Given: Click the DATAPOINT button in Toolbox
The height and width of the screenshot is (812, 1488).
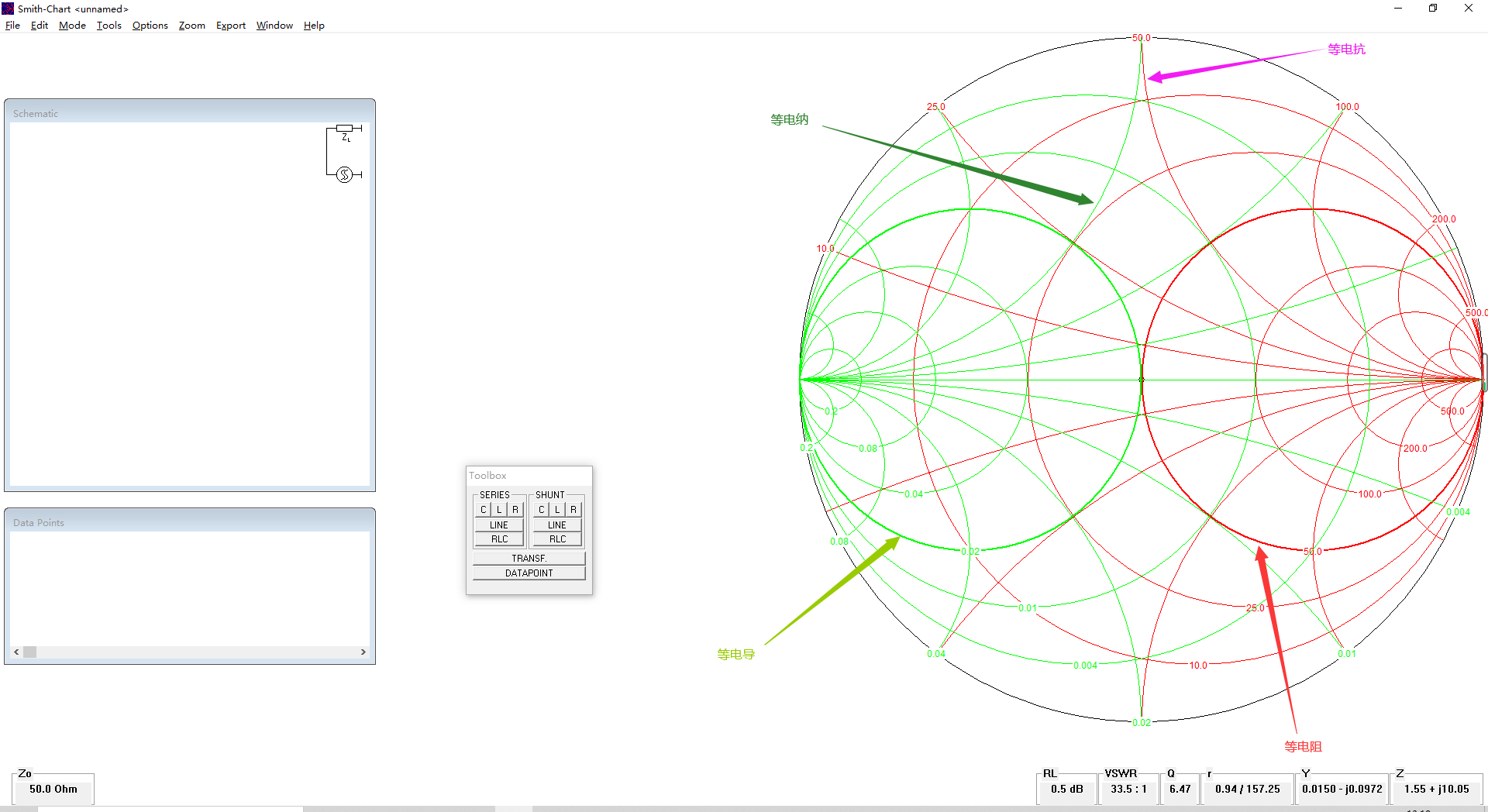Looking at the screenshot, I should [529, 573].
